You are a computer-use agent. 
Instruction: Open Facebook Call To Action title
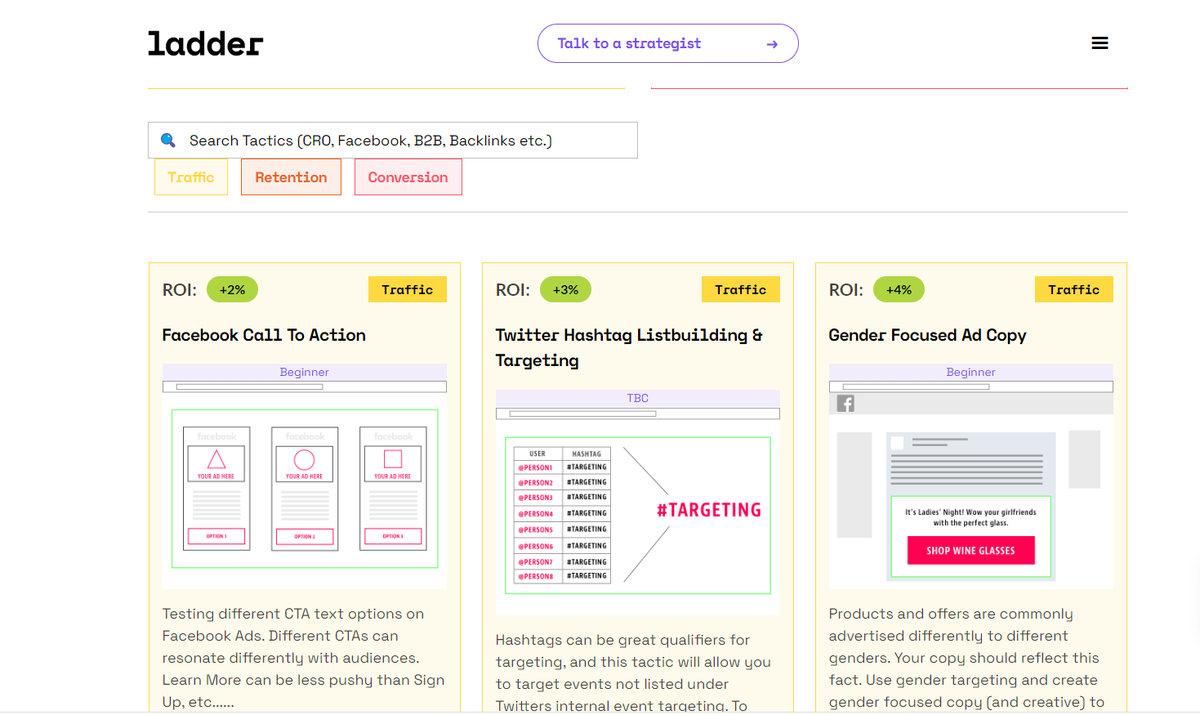[264, 335]
